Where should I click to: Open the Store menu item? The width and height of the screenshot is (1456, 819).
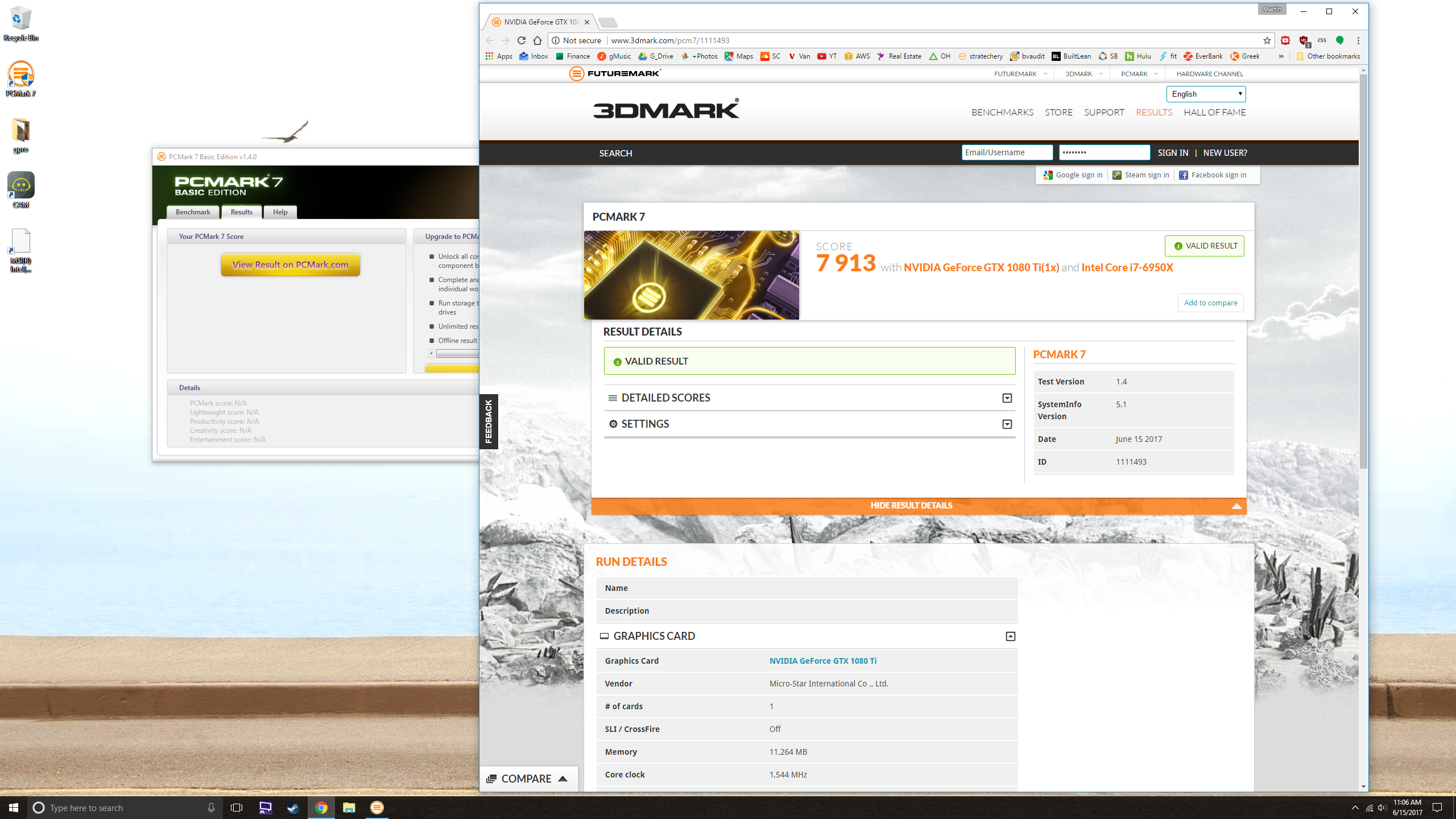(1058, 113)
